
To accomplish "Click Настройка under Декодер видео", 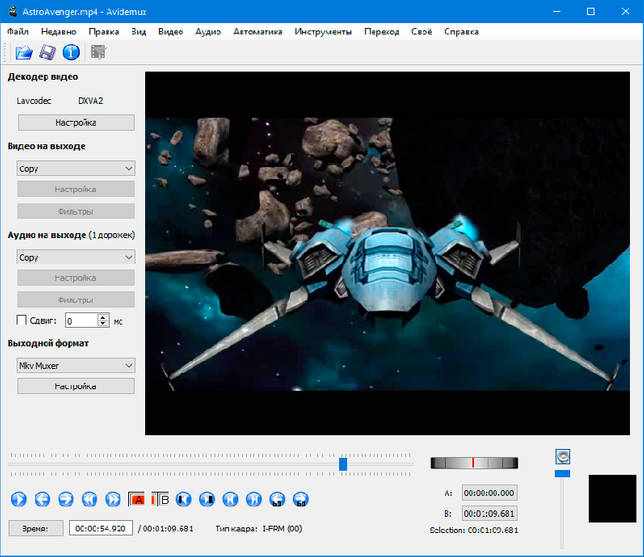I will (x=76, y=122).
